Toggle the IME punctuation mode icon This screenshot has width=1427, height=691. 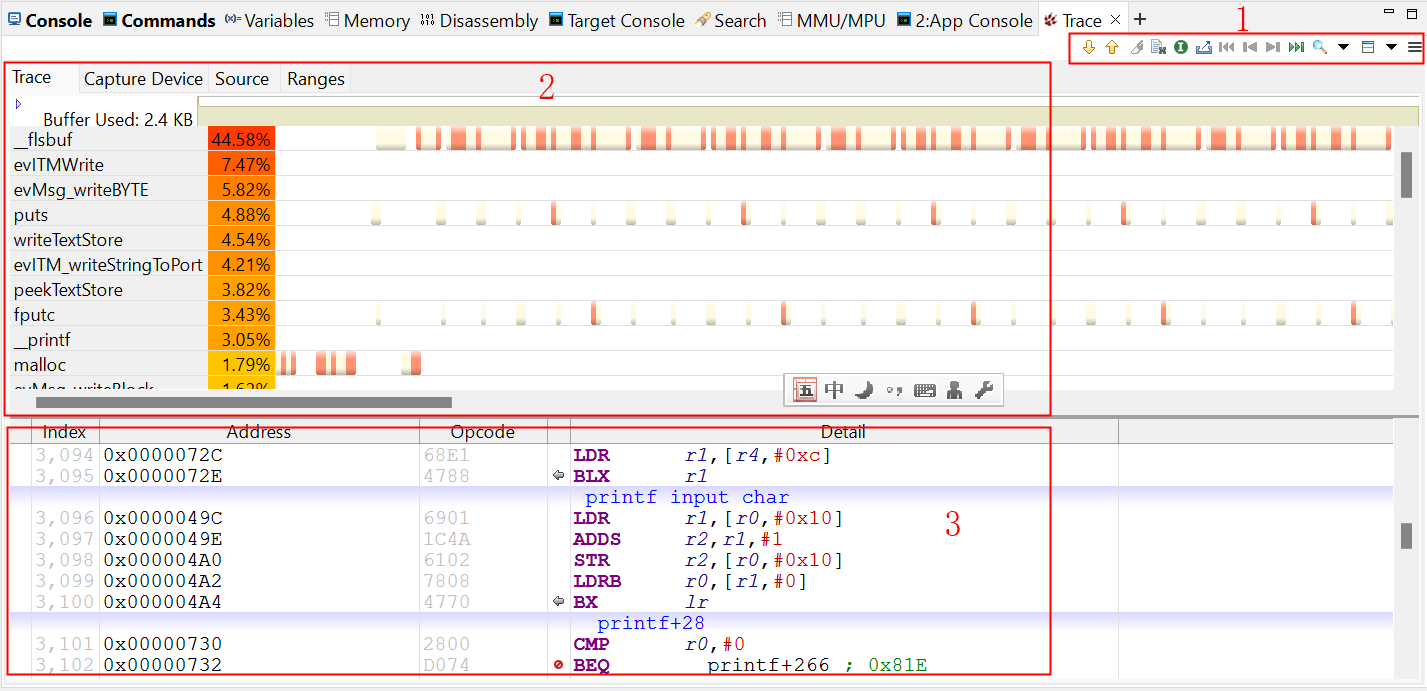pos(894,390)
